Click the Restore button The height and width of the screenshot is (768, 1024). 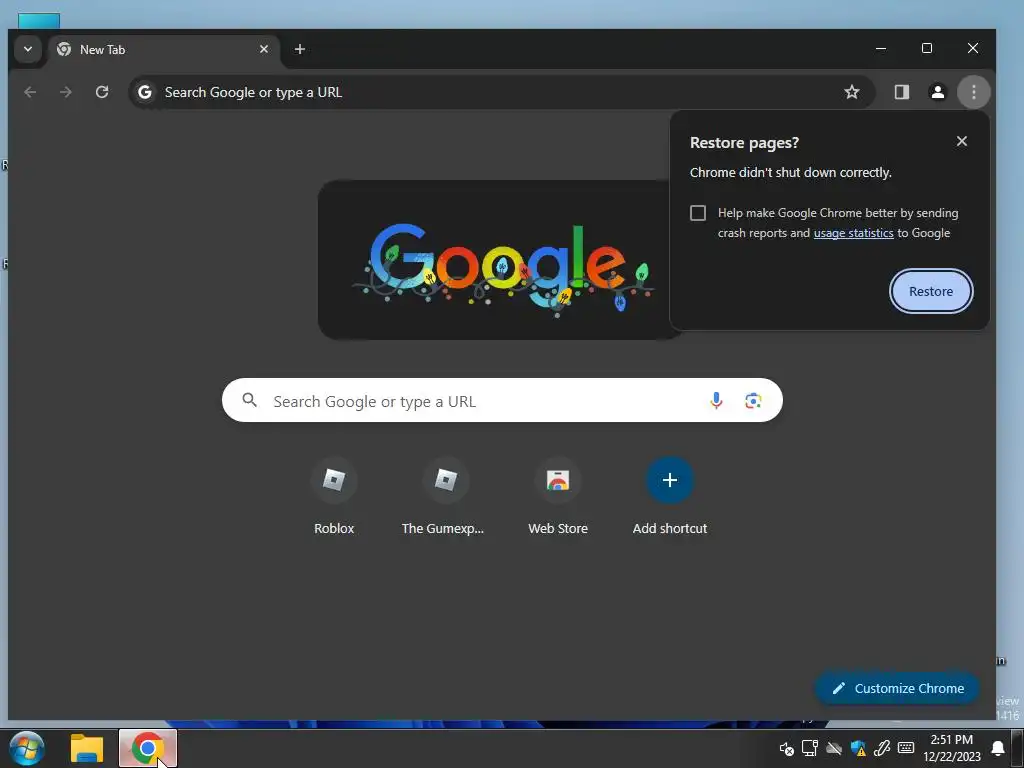tap(931, 291)
